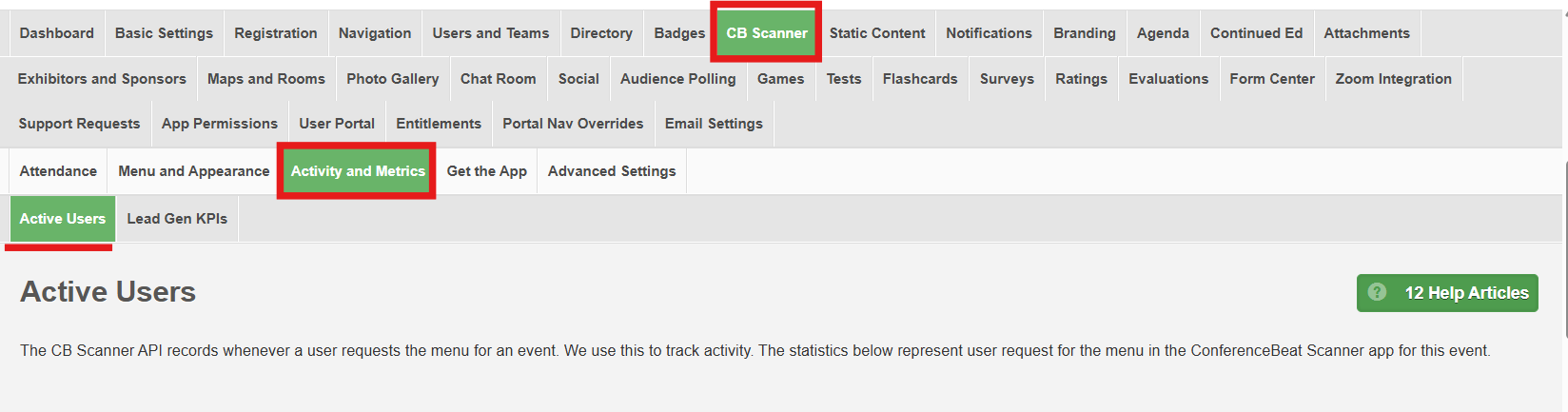This screenshot has width=1568, height=412.
Task: Open the Basic Settings tab
Action: coord(164,33)
